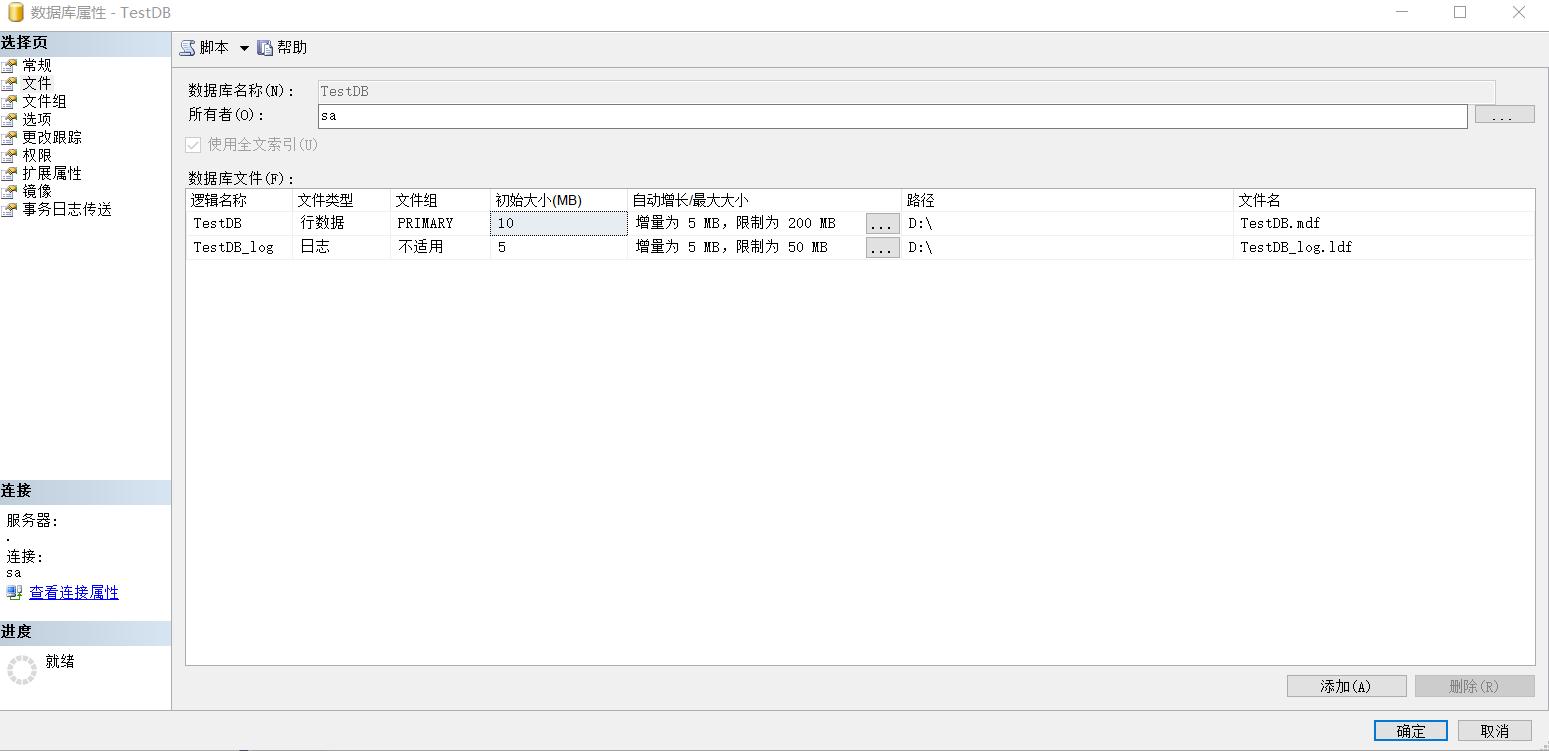The height and width of the screenshot is (751, 1549).
Task: Open the 选项 page
Action: (x=36, y=118)
